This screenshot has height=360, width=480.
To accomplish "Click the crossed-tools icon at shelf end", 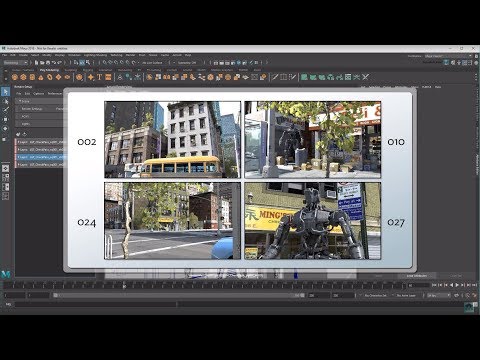I will [365, 77].
